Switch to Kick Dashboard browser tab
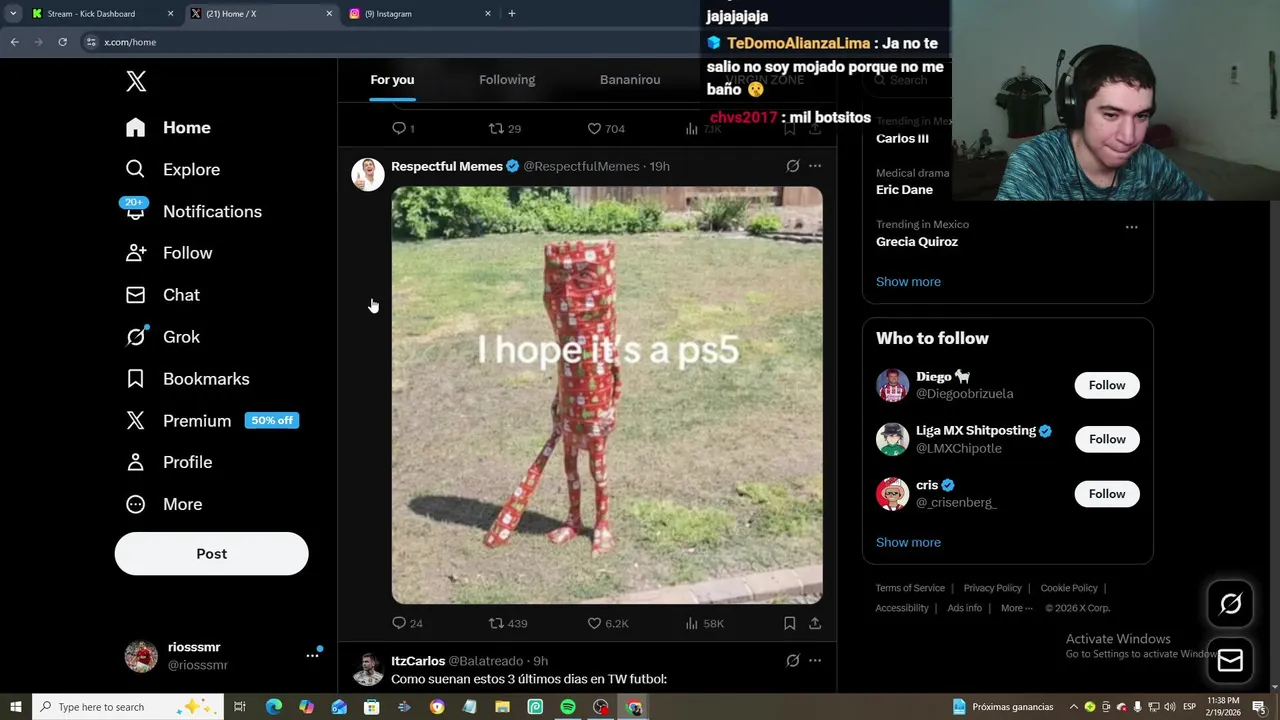1280x720 pixels. click(x=101, y=14)
